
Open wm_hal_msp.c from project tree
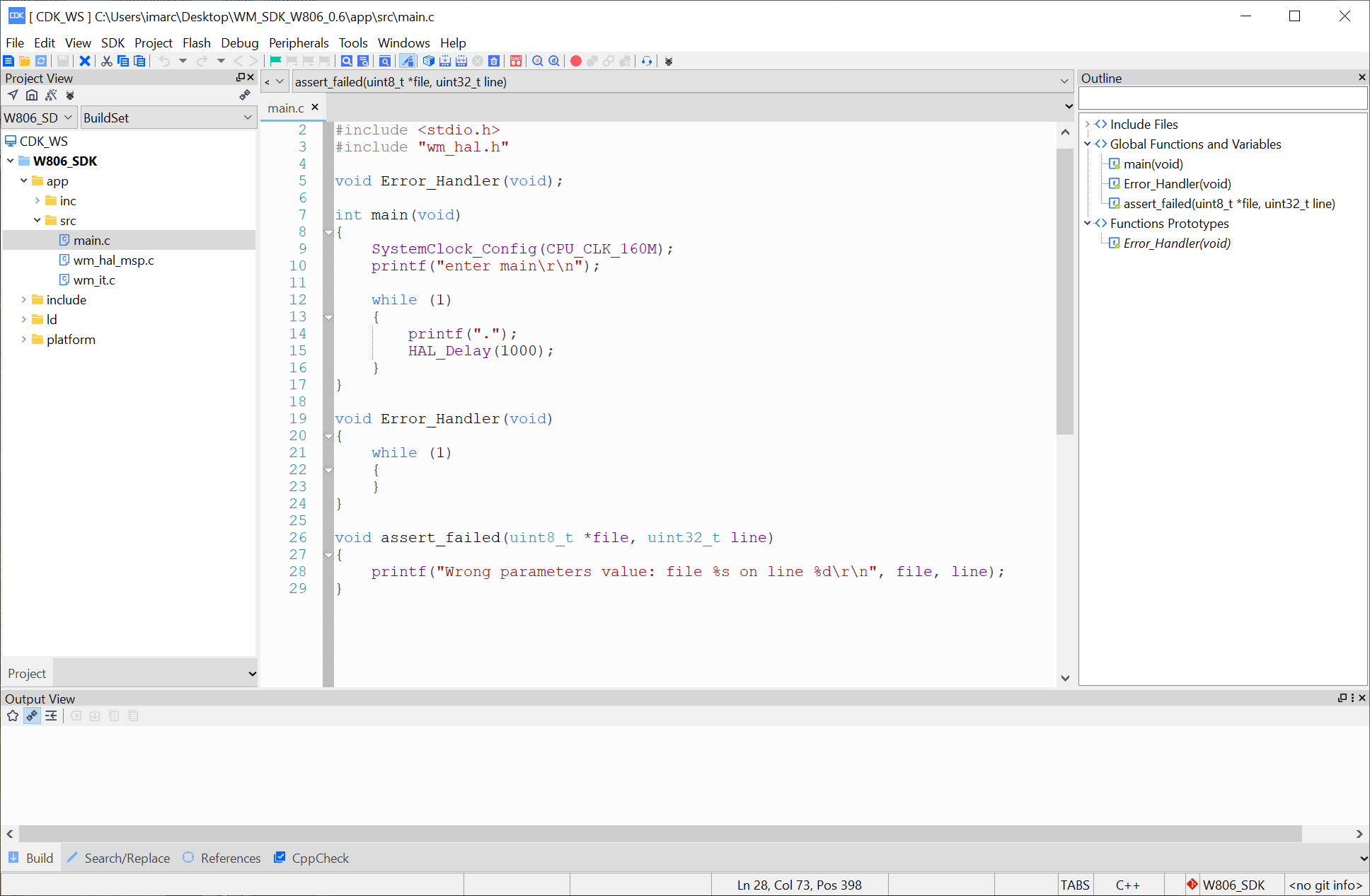click(x=113, y=260)
